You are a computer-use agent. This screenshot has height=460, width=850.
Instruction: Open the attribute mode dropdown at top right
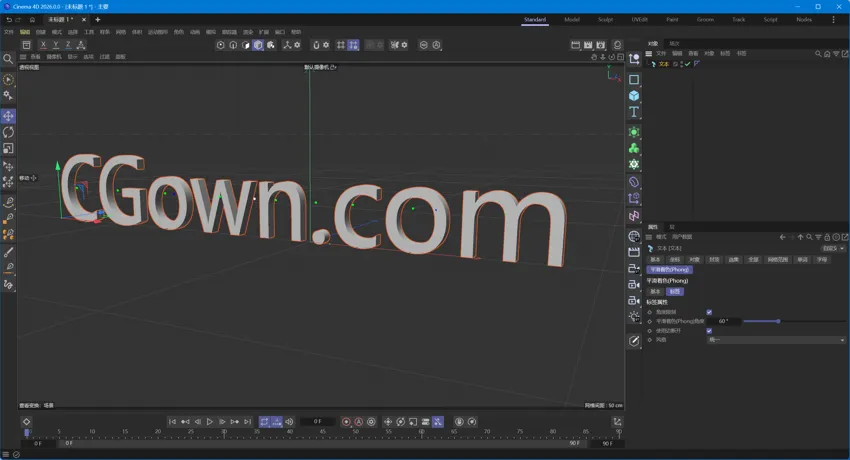832,248
